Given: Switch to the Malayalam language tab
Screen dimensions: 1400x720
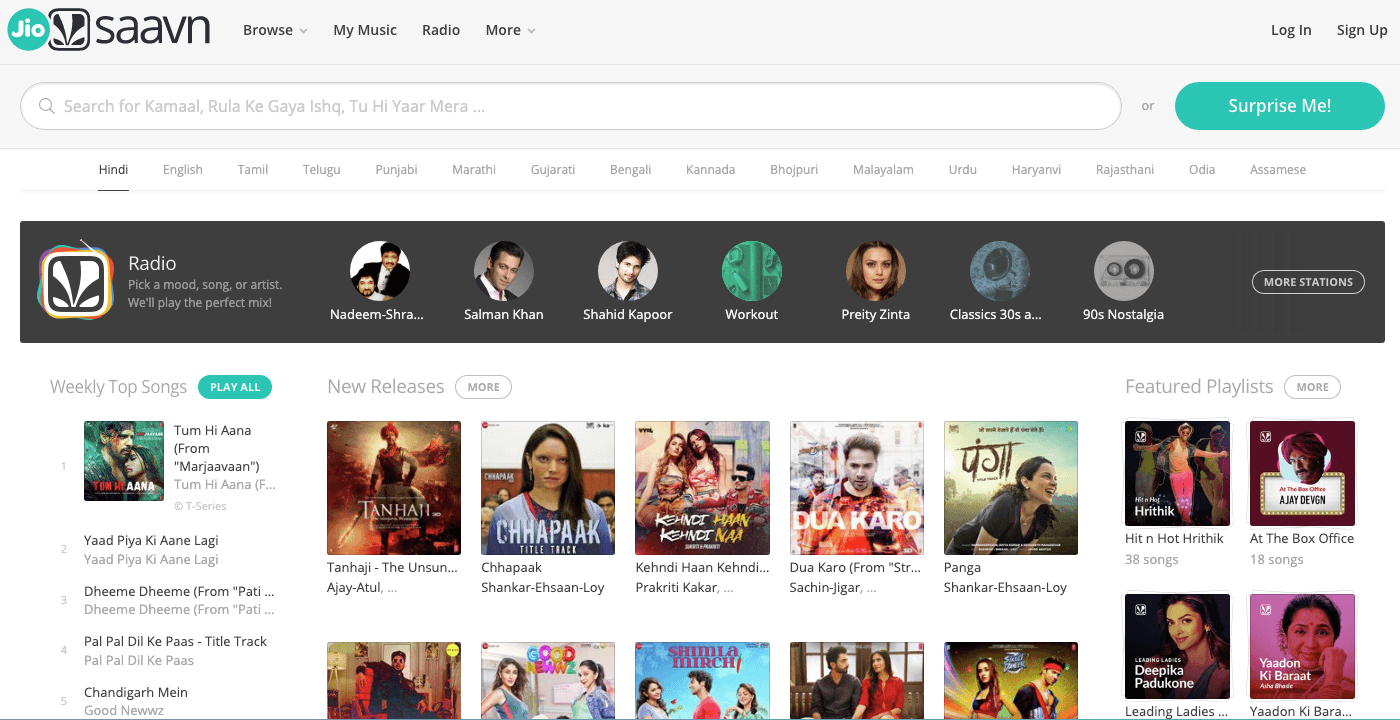Looking at the screenshot, I should coord(883,170).
